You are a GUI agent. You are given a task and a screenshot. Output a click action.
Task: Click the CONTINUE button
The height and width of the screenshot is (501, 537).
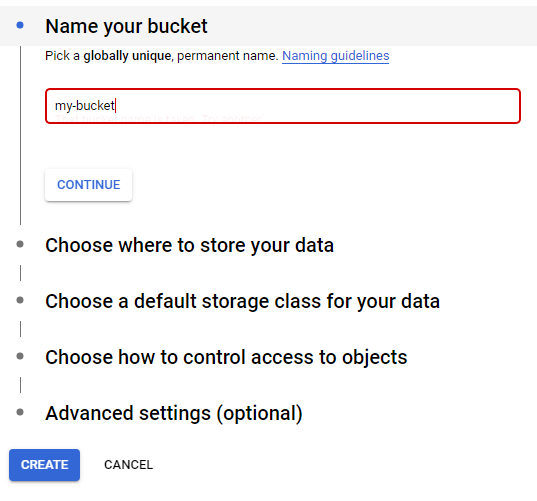point(88,185)
